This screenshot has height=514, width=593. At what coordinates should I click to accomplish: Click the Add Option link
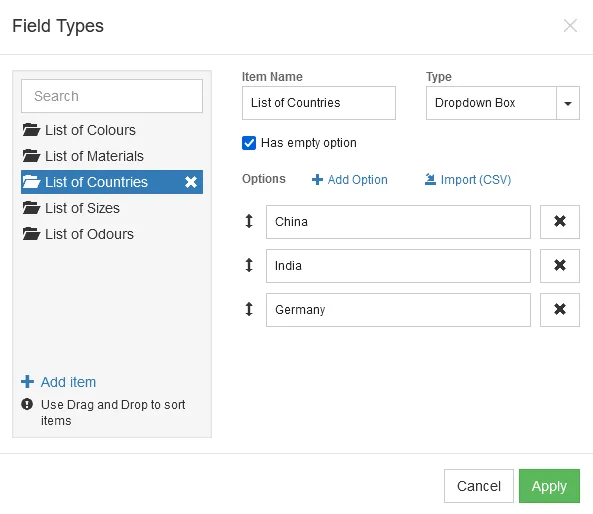[x=350, y=180]
